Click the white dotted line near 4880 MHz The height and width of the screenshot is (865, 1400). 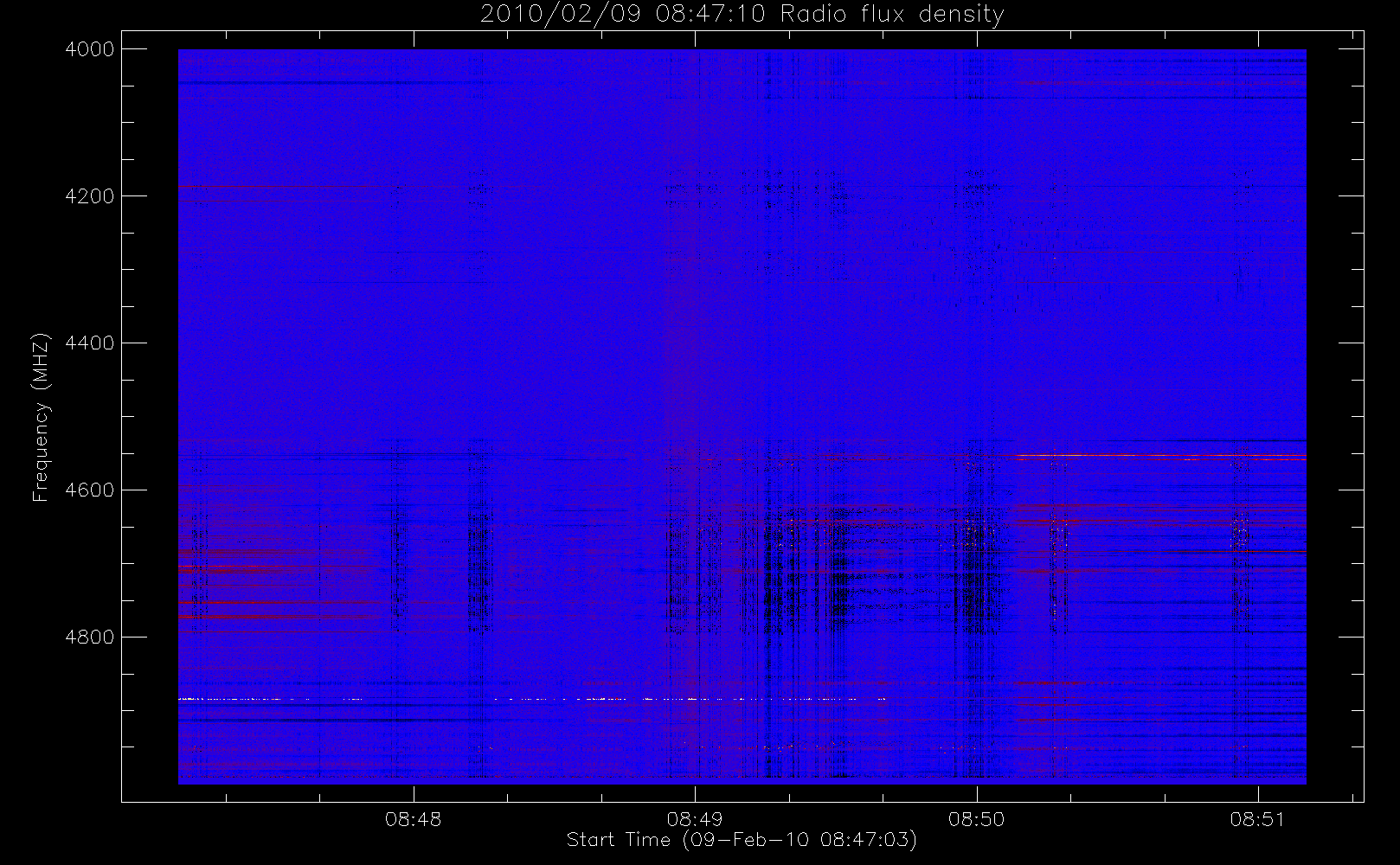(x=532, y=698)
